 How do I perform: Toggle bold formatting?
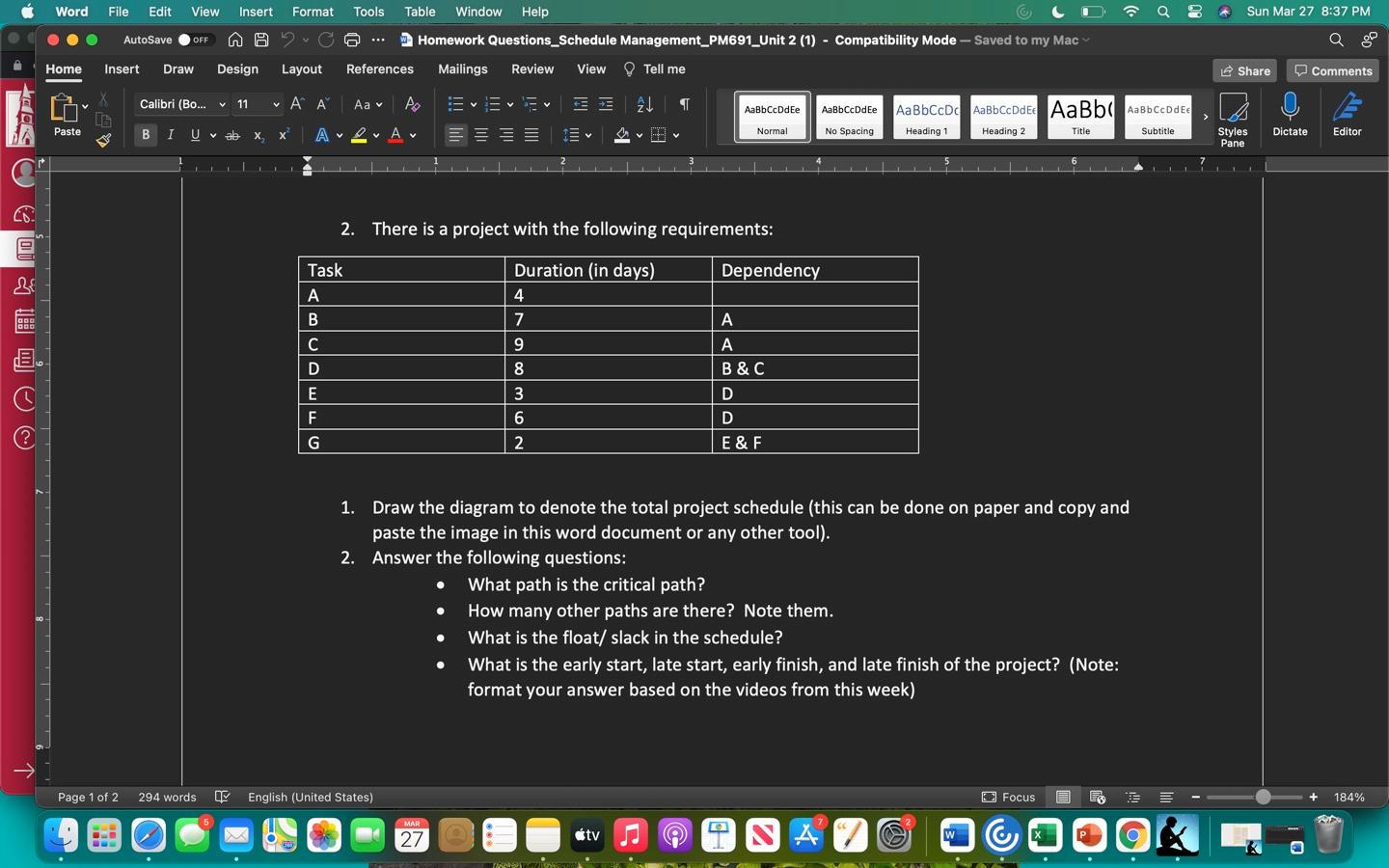click(146, 135)
